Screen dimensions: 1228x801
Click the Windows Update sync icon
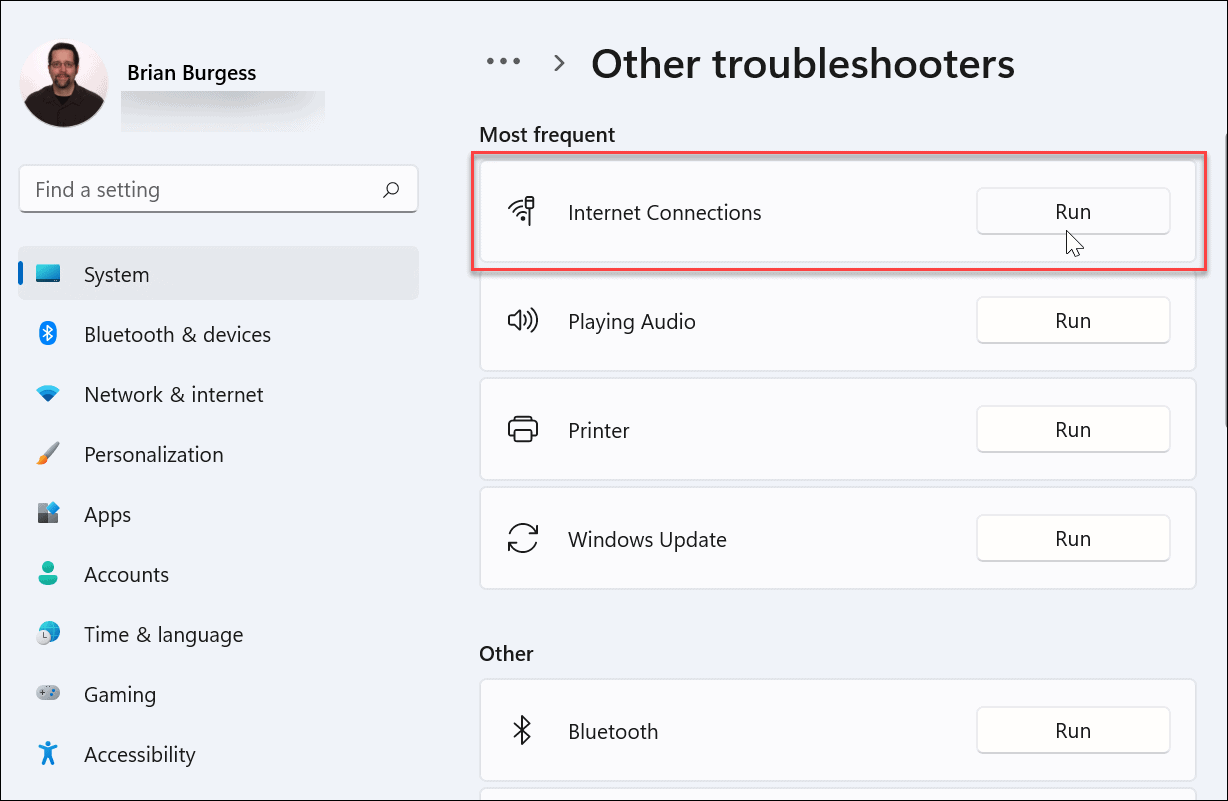[x=523, y=539]
